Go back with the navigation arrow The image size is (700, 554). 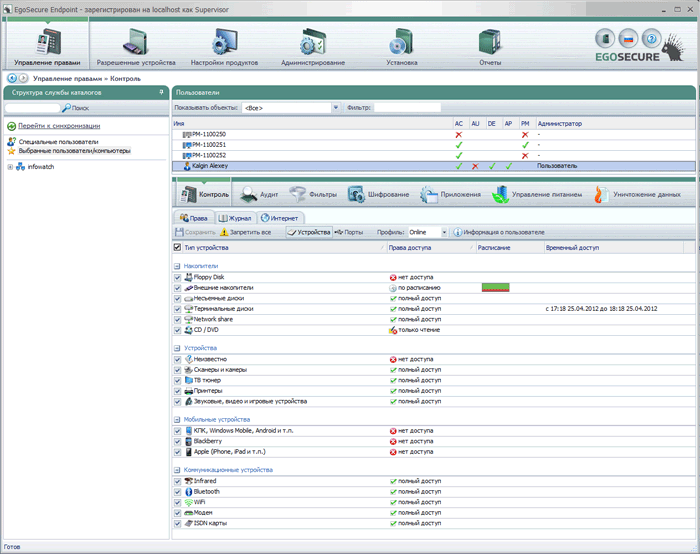(12, 78)
